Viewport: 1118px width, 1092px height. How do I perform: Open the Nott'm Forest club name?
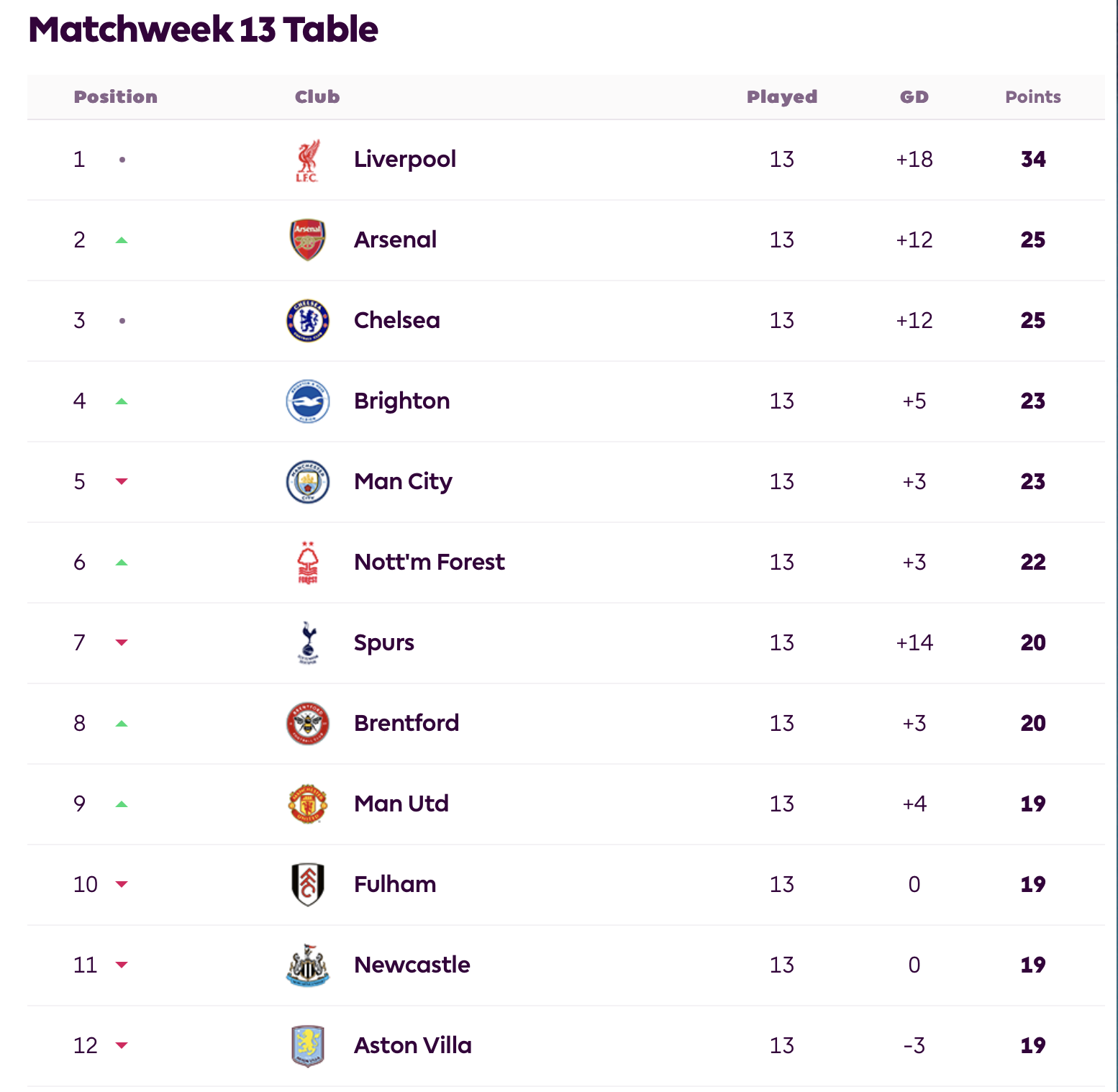pyautogui.click(x=430, y=562)
